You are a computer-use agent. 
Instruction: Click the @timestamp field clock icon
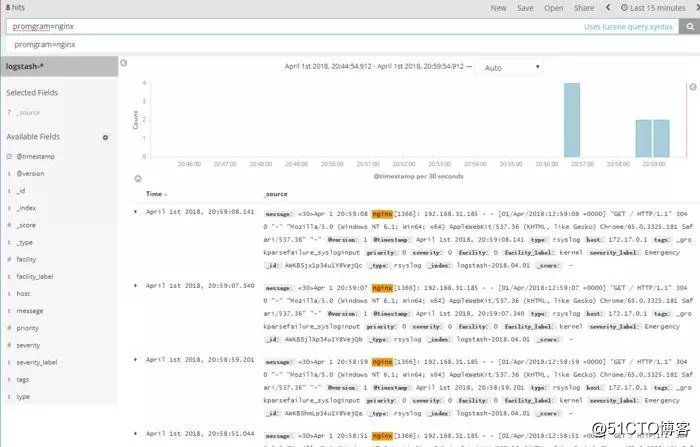9,156
